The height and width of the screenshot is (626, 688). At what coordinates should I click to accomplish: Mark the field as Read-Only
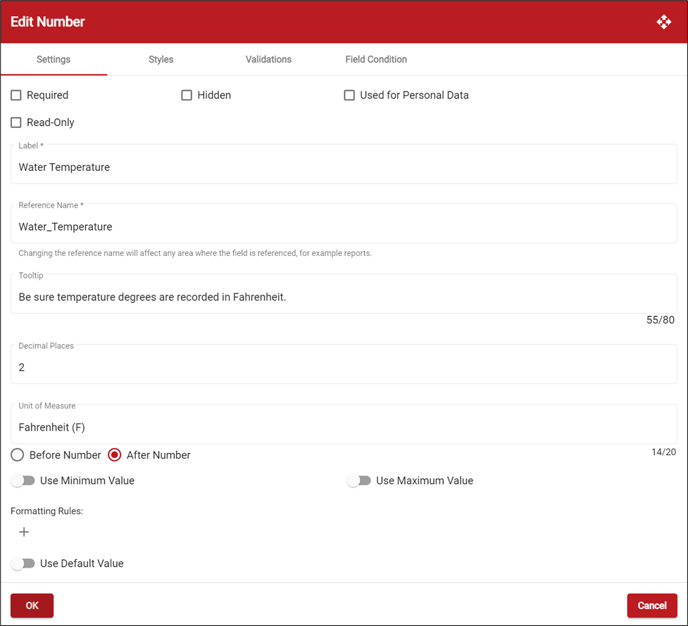tap(16, 123)
